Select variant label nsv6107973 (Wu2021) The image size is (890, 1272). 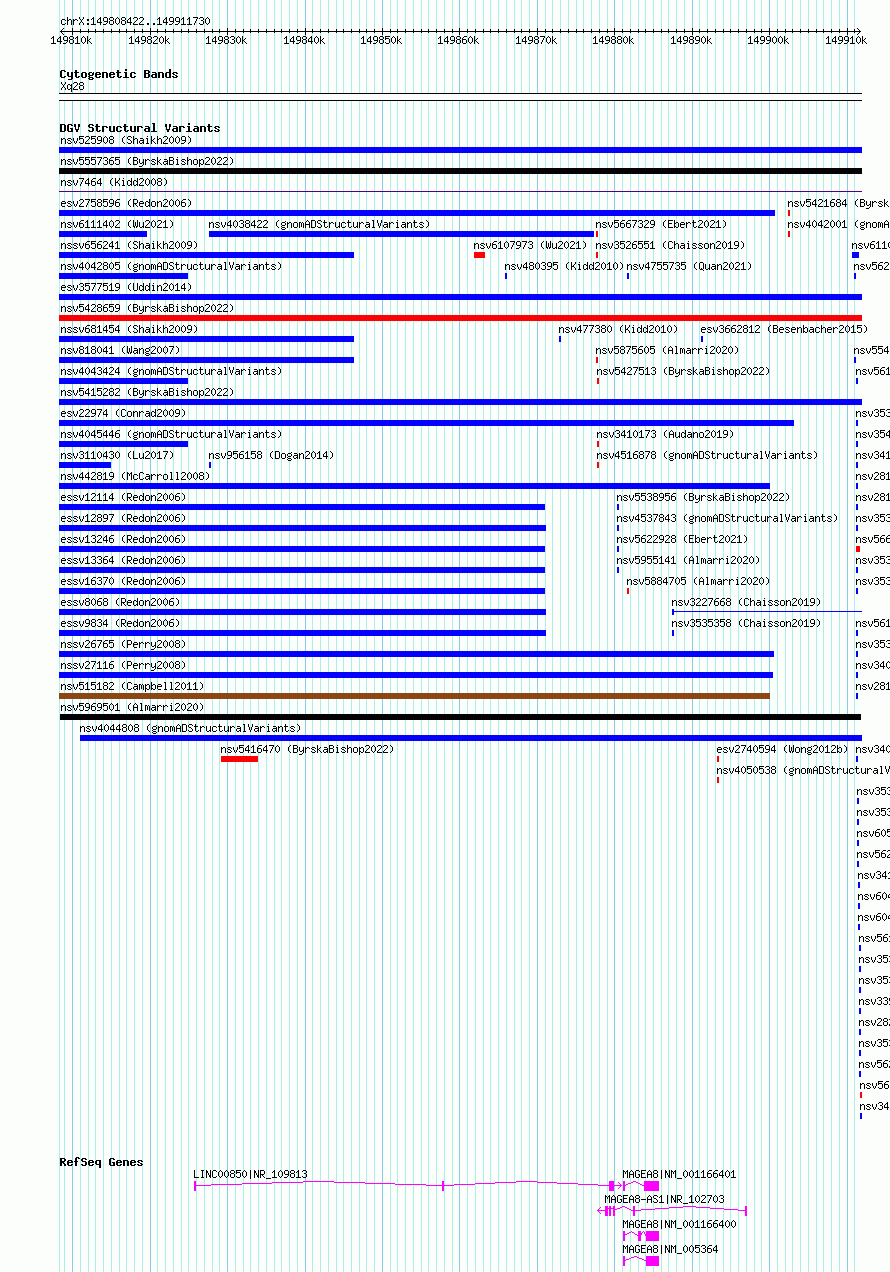coord(530,245)
